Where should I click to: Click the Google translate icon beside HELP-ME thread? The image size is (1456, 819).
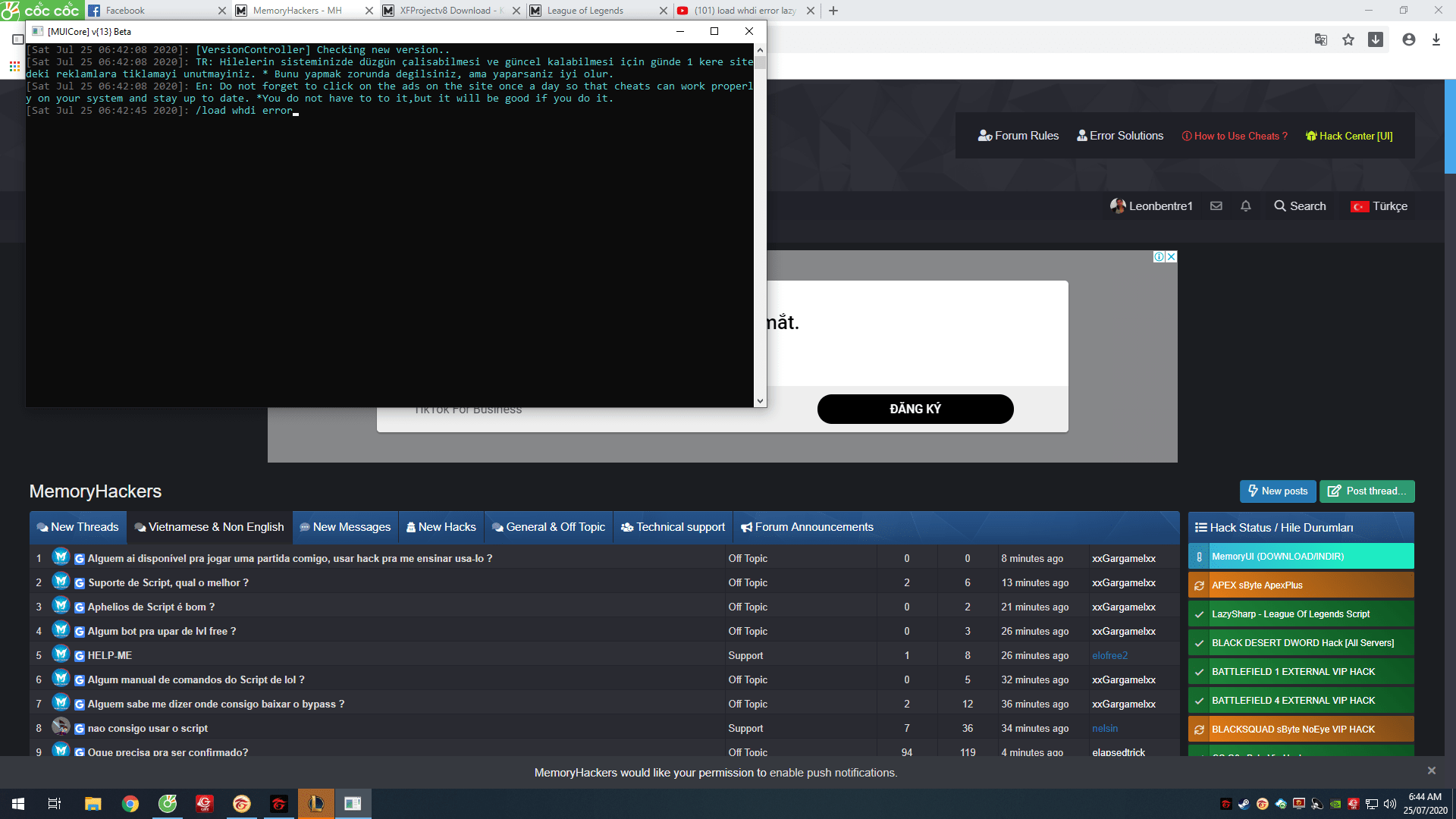(80, 656)
